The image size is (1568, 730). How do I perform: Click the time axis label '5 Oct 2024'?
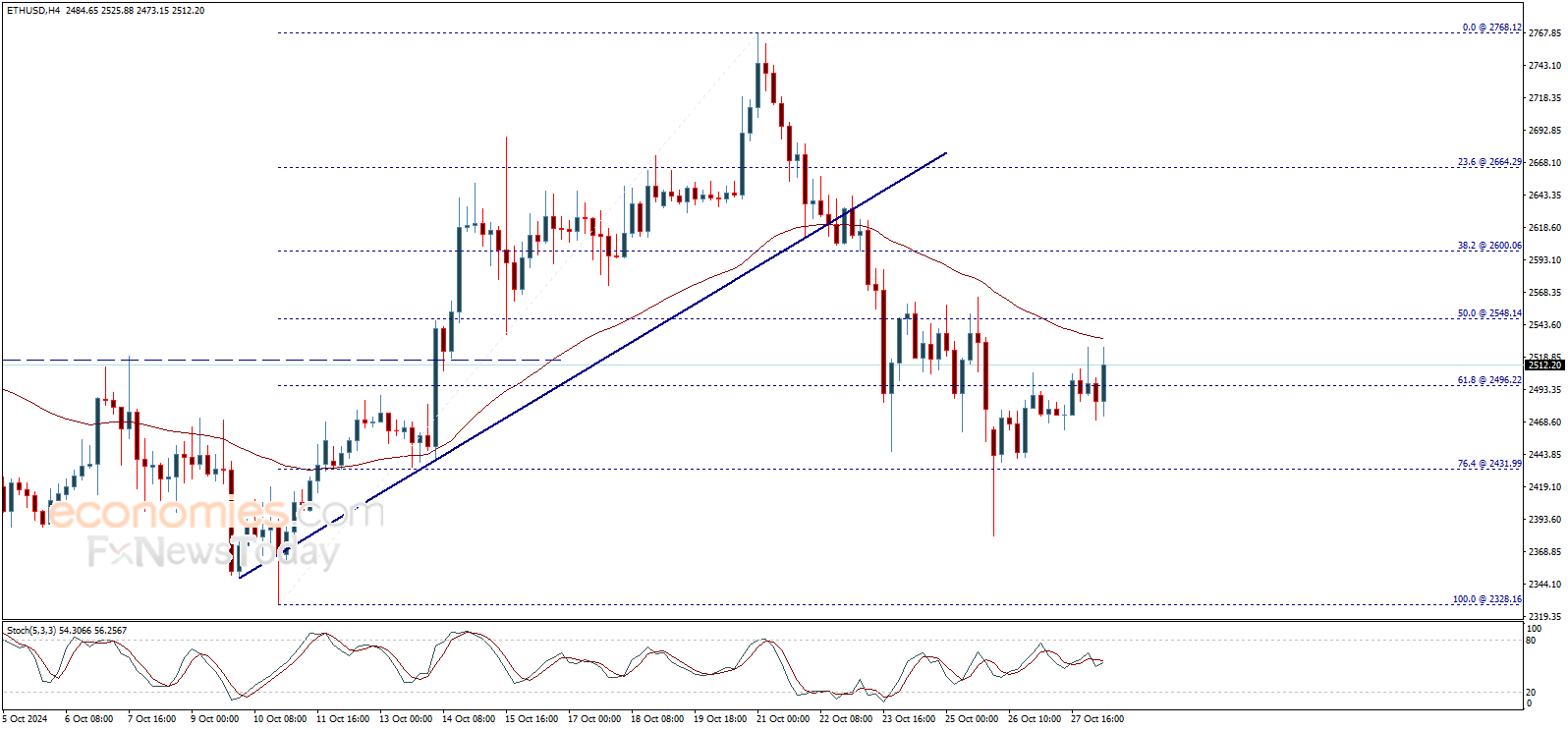25,719
